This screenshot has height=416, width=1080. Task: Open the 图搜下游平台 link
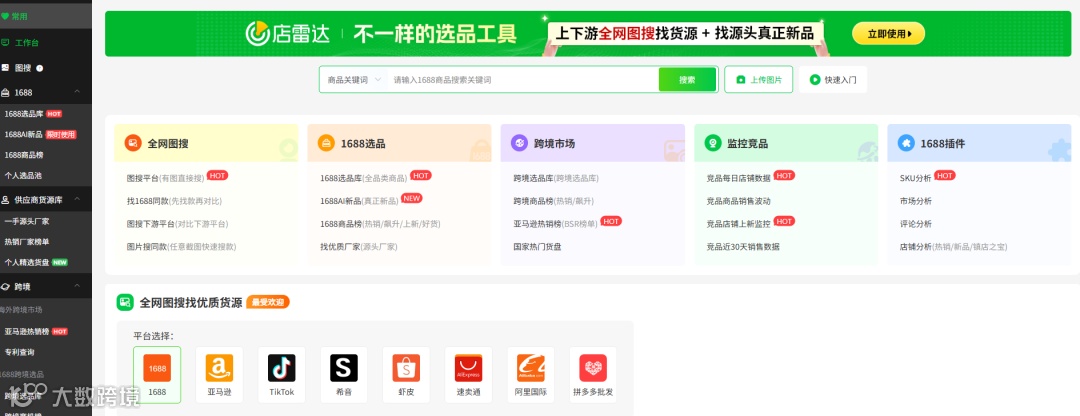pos(177,224)
